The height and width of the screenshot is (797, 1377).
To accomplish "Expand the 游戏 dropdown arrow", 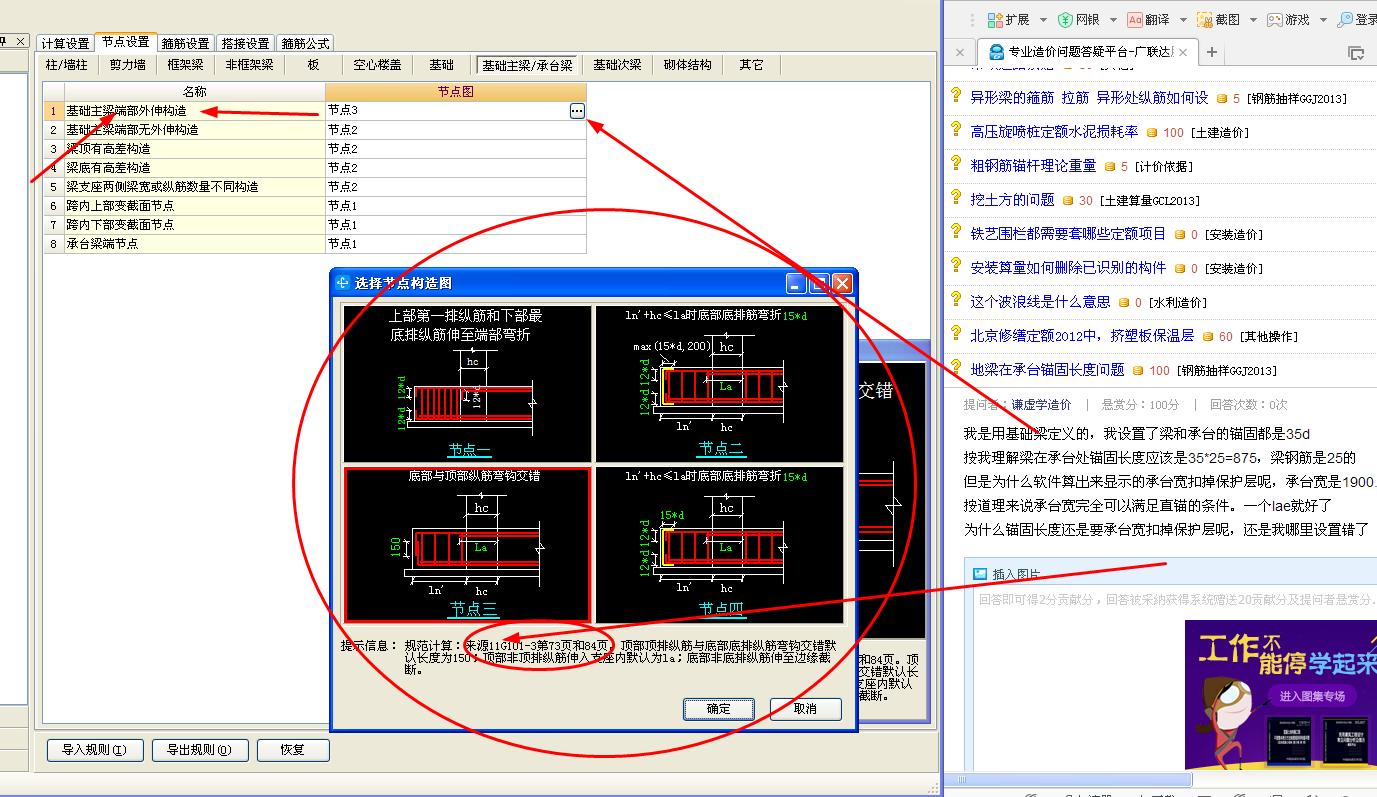I will 1322,20.
